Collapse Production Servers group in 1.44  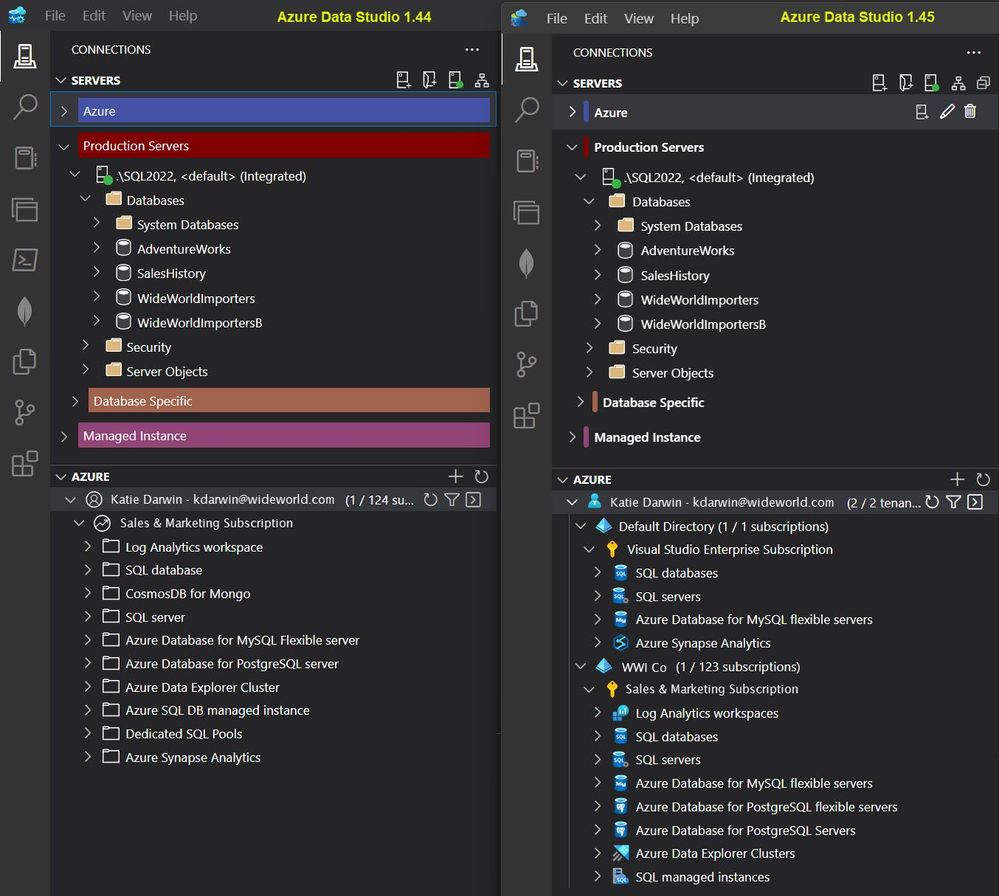pos(64,146)
